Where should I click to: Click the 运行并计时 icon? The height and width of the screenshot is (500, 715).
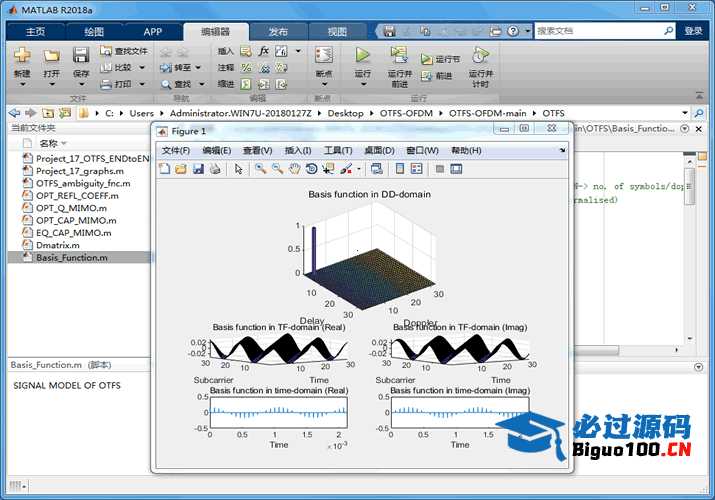pyautogui.click(x=480, y=55)
